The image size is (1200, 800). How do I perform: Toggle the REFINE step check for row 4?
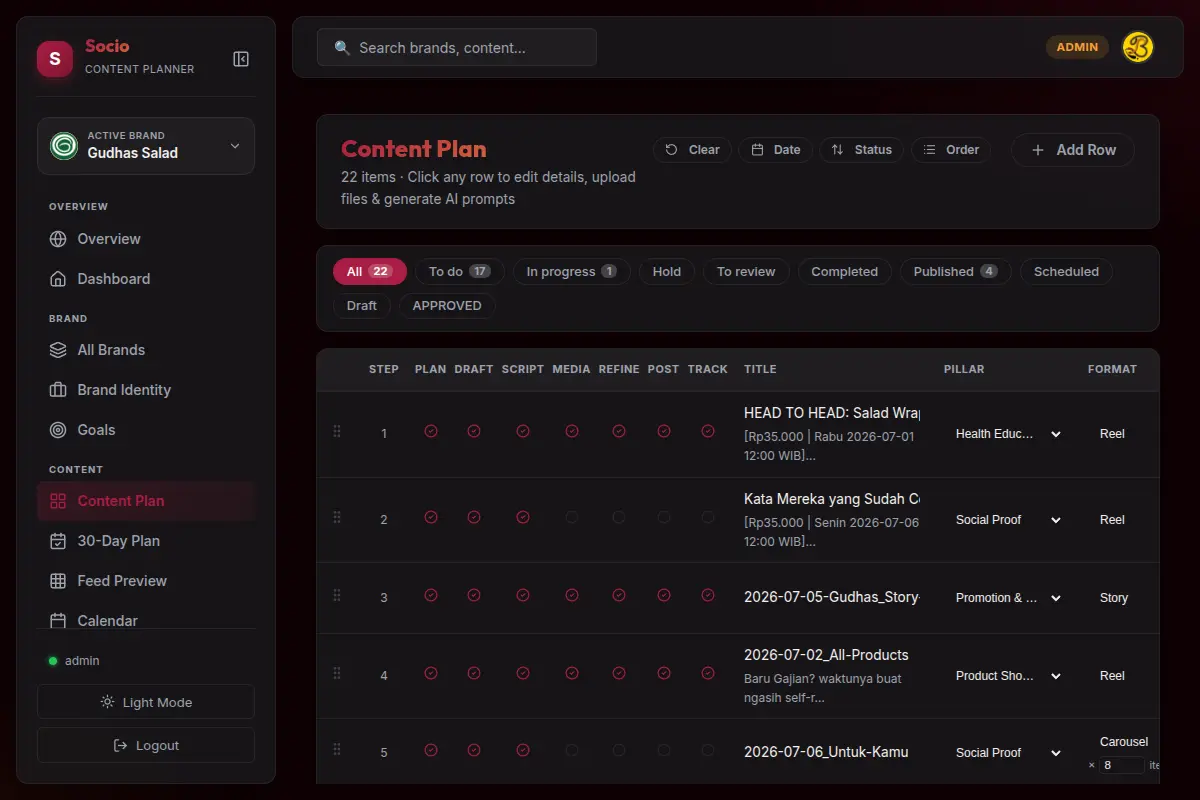(x=619, y=673)
